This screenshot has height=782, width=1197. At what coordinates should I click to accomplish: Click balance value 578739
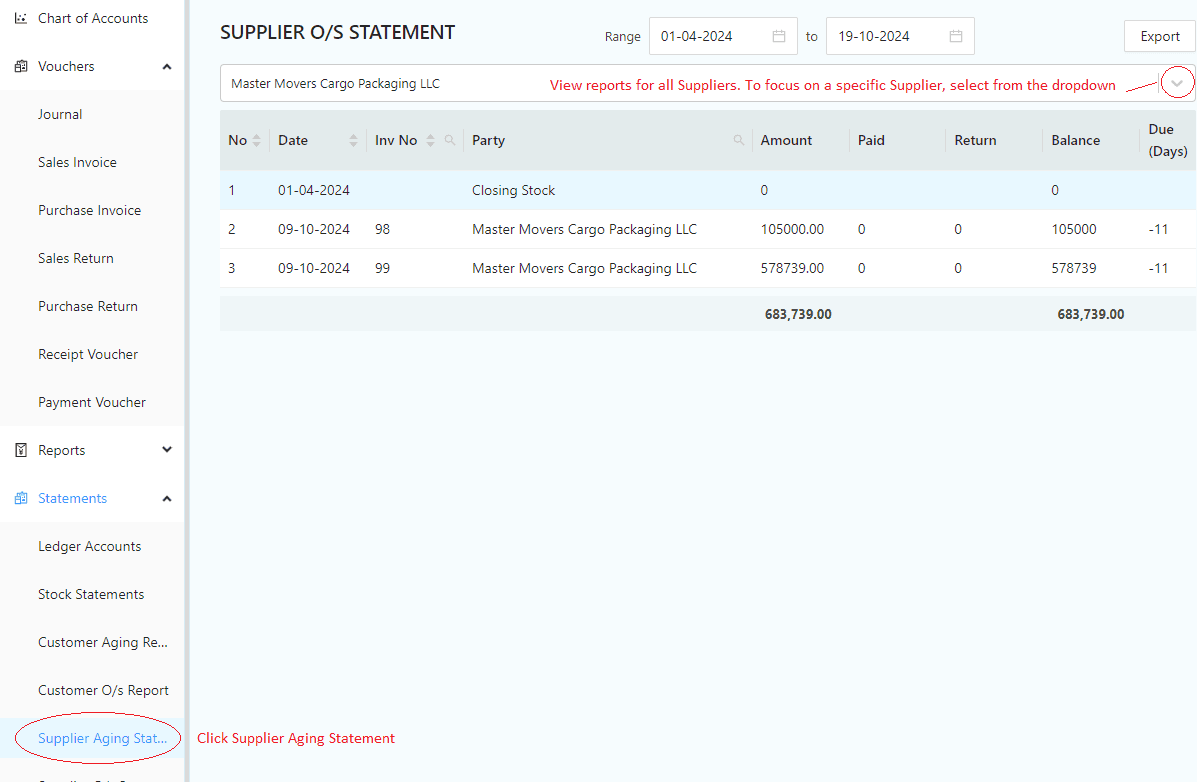pyautogui.click(x=1074, y=268)
